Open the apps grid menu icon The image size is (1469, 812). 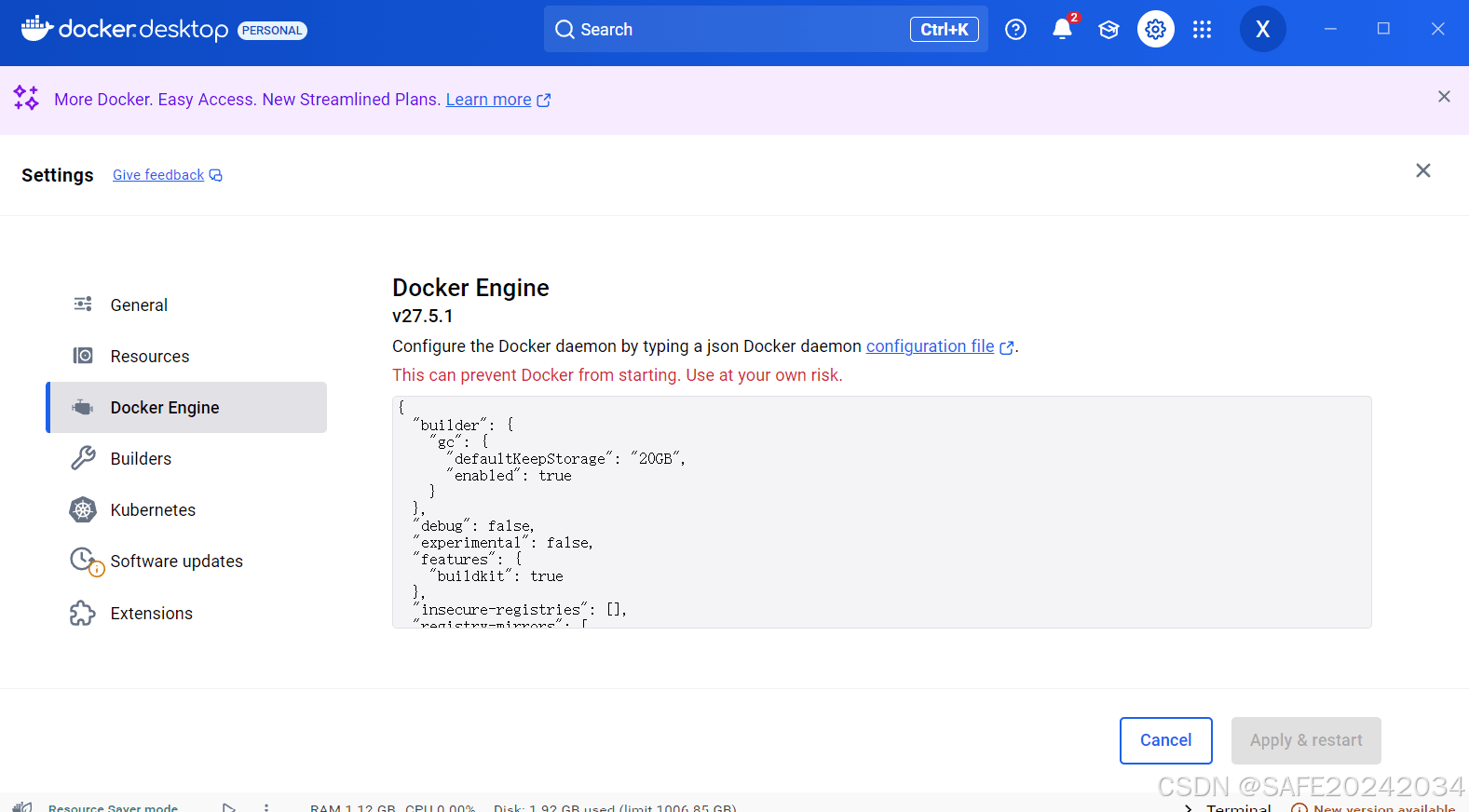(x=1203, y=30)
